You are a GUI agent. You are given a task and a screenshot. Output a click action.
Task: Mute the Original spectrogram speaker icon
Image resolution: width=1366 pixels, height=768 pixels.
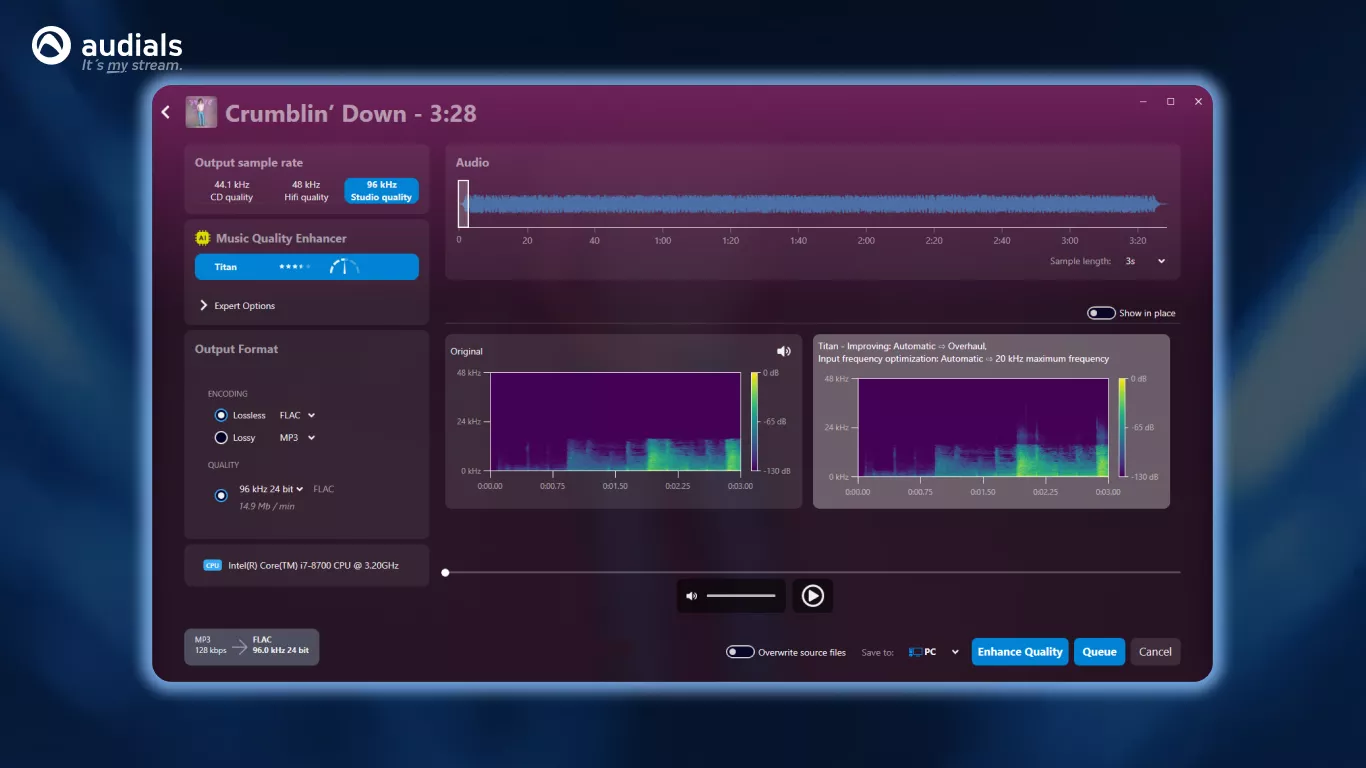pyautogui.click(x=783, y=351)
